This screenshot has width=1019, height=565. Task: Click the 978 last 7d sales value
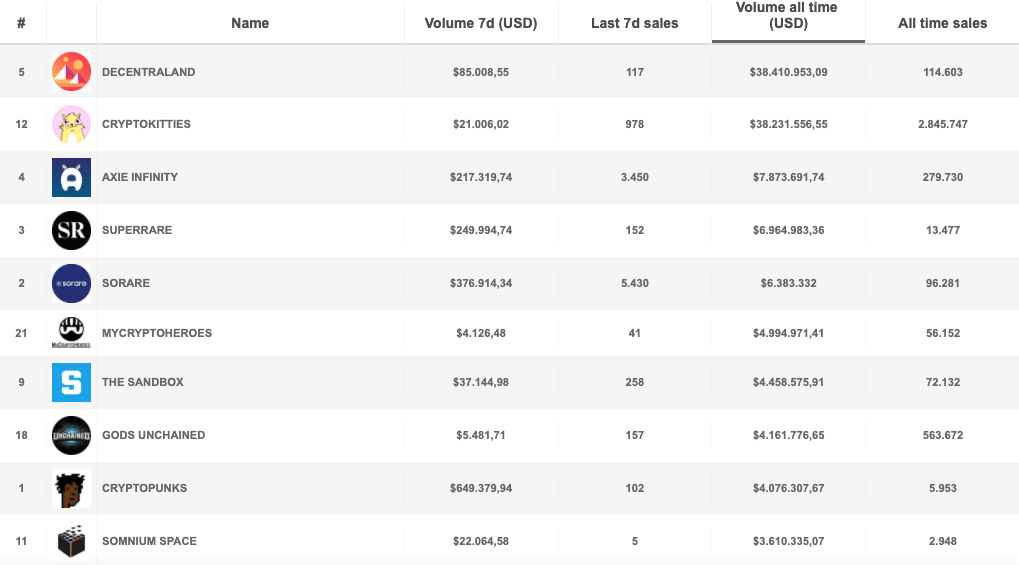(x=635, y=124)
